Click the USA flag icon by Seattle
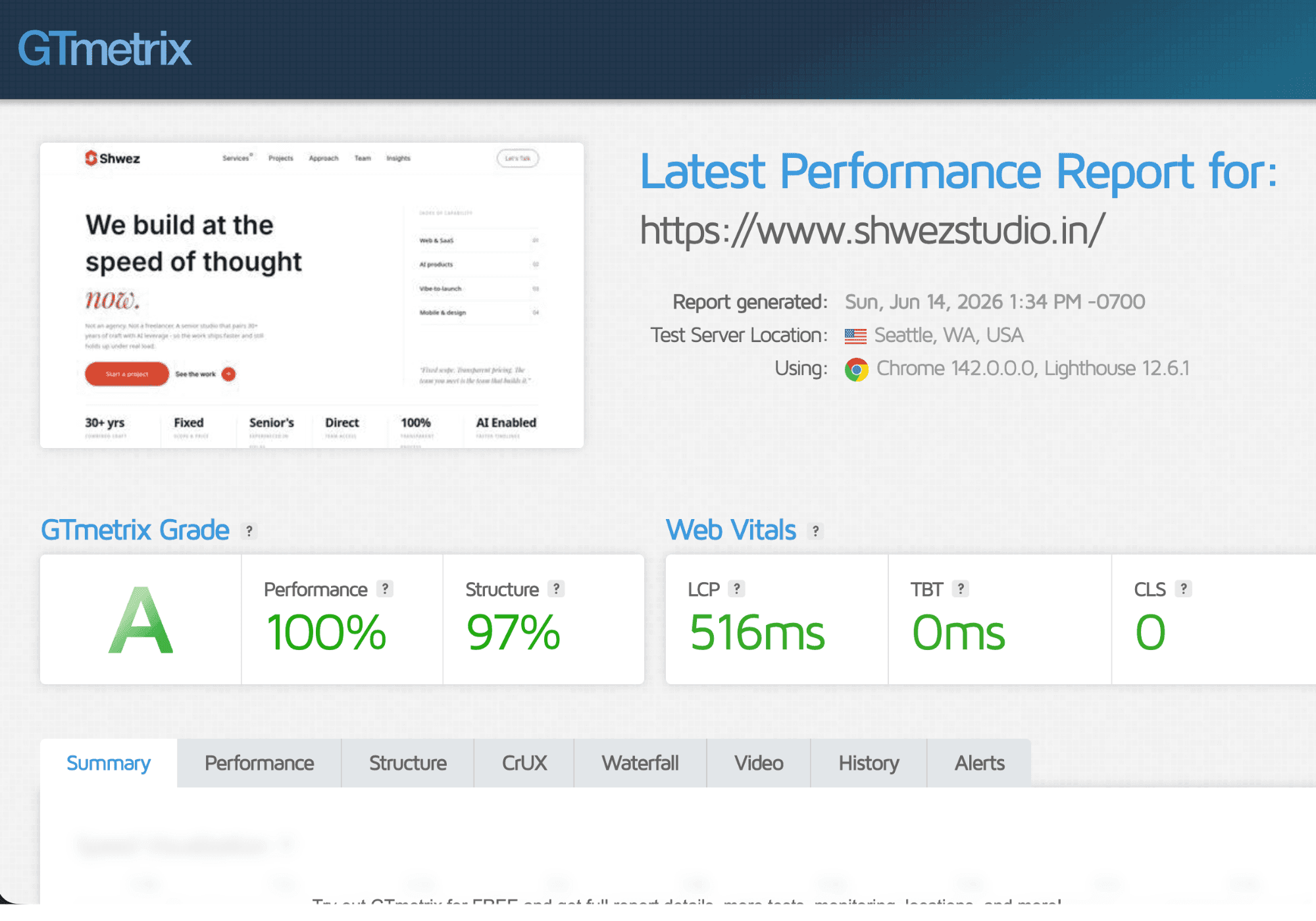 (x=855, y=336)
